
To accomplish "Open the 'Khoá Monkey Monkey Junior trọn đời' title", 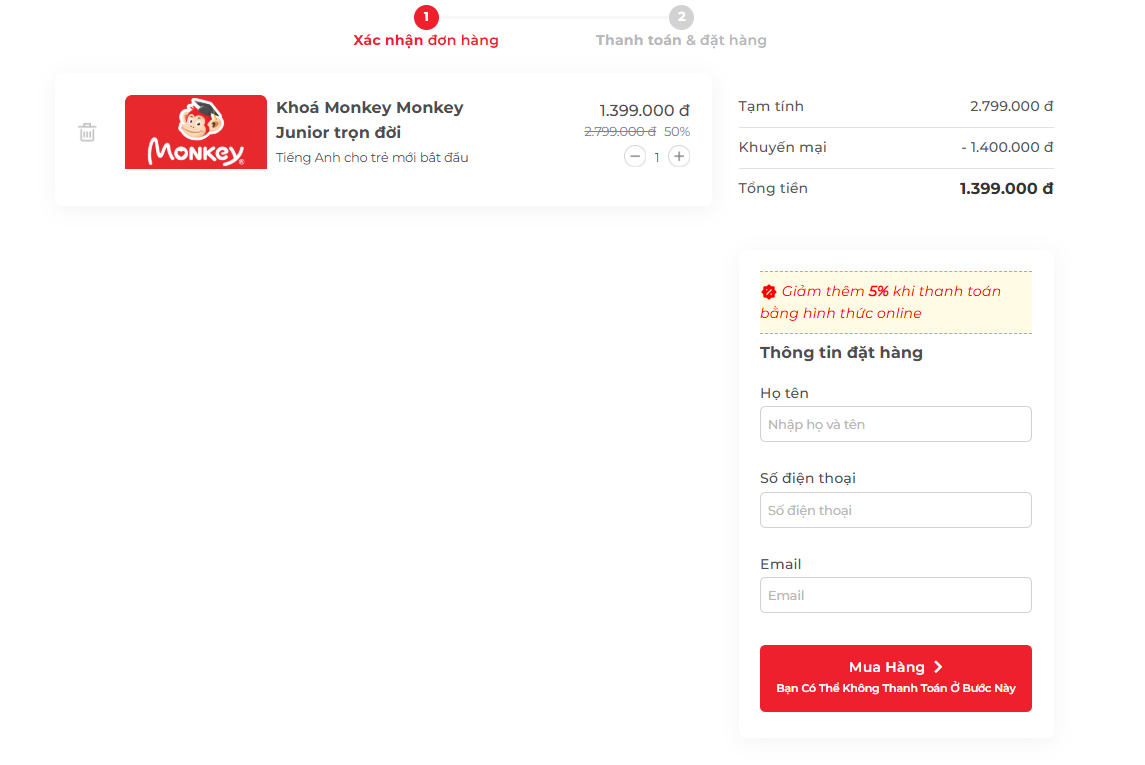I will pyautogui.click(x=370, y=120).
